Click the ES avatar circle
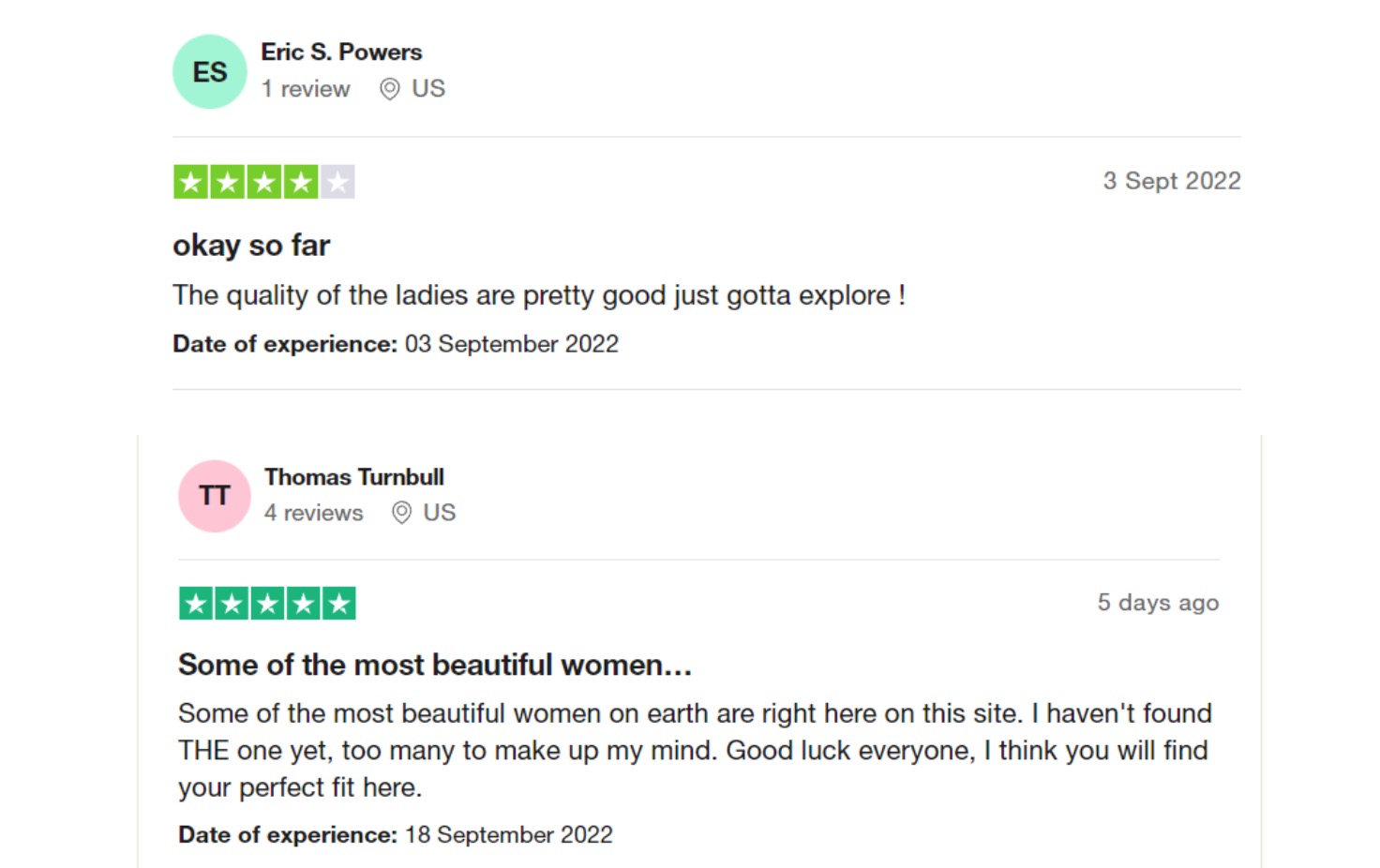This screenshot has height=868, width=1380. [x=210, y=72]
